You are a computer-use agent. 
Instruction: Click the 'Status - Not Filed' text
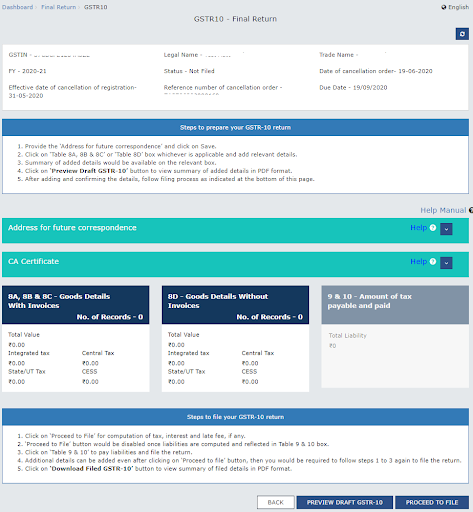pyautogui.click(x=189, y=71)
